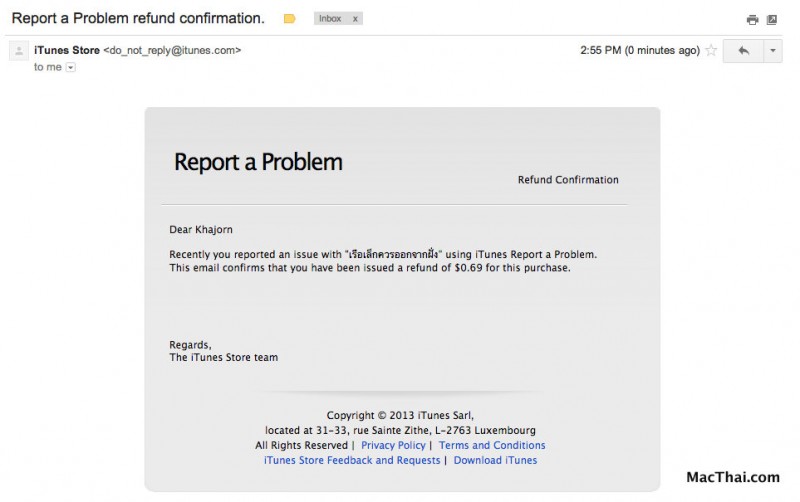Image resolution: width=800 pixels, height=502 pixels.
Task: Click the sender's profile avatar
Action: coord(18,51)
